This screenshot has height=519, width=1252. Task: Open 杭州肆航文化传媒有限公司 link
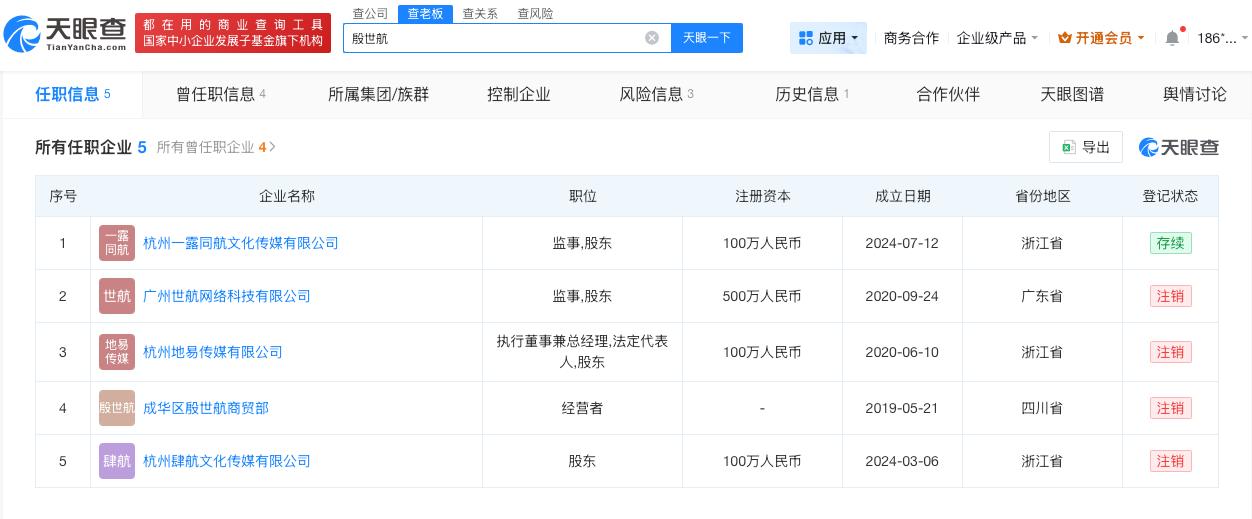coord(227,461)
